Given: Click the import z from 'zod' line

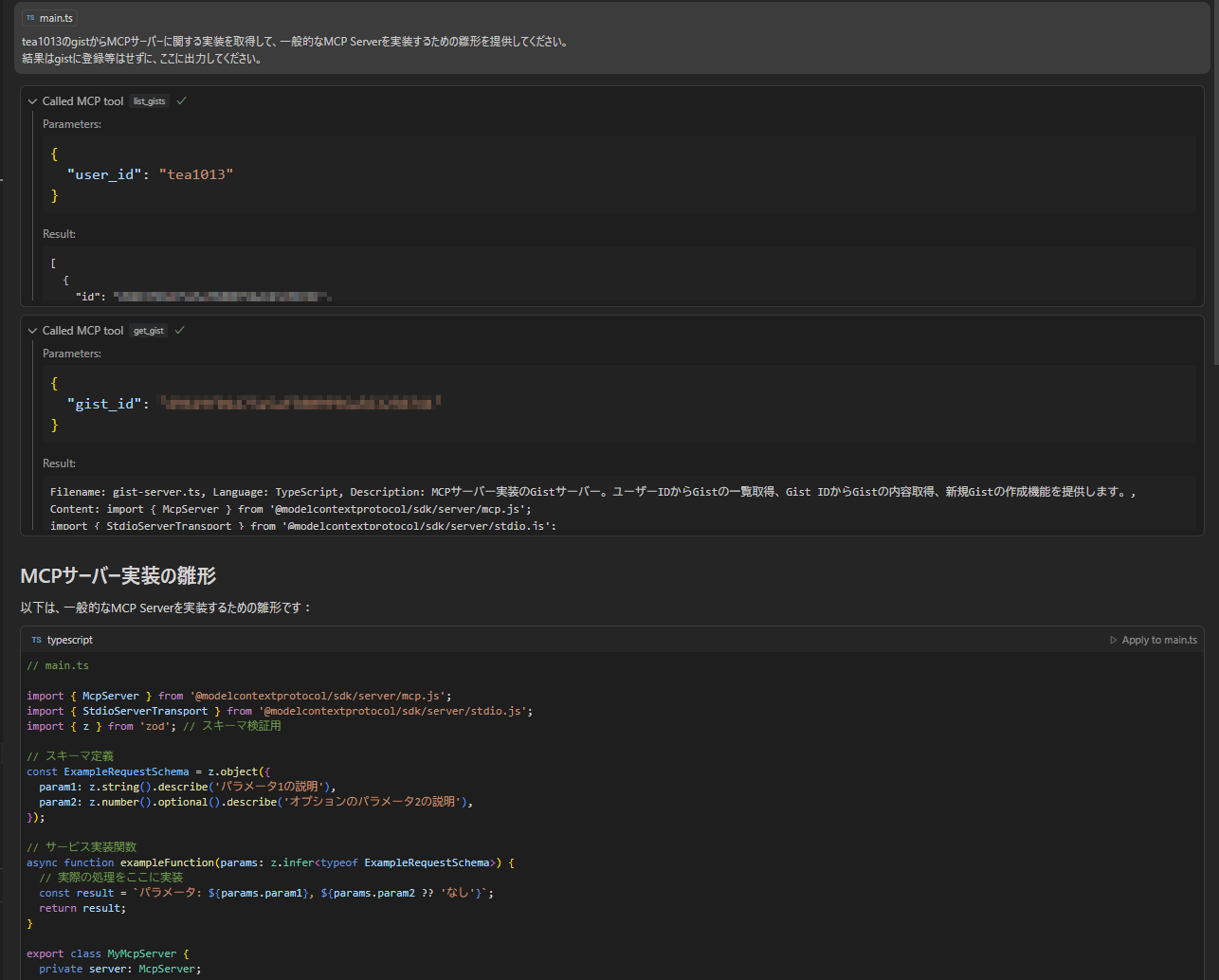Looking at the screenshot, I should click(154, 726).
